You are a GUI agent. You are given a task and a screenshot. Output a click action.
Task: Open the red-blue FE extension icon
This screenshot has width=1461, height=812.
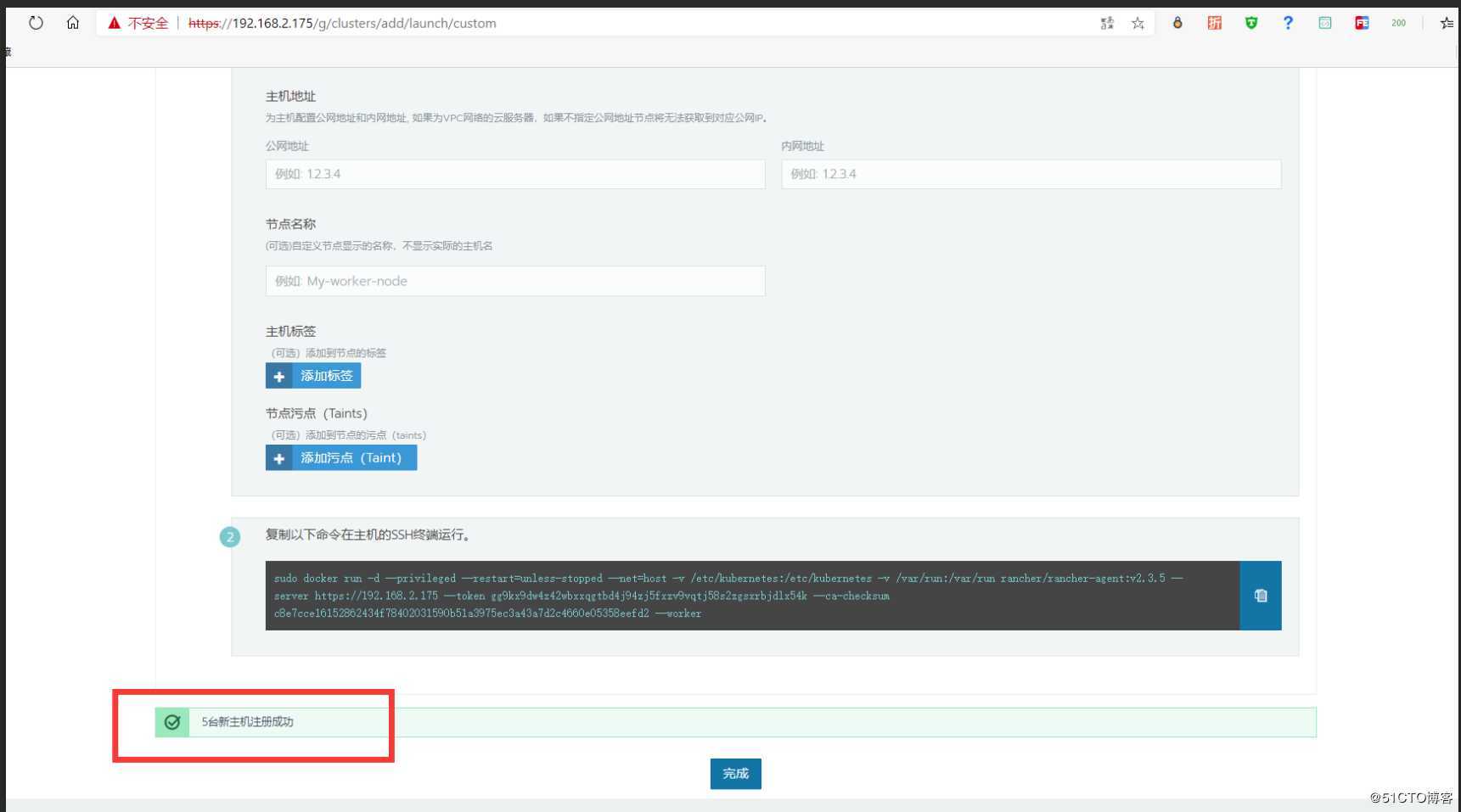tap(1362, 23)
